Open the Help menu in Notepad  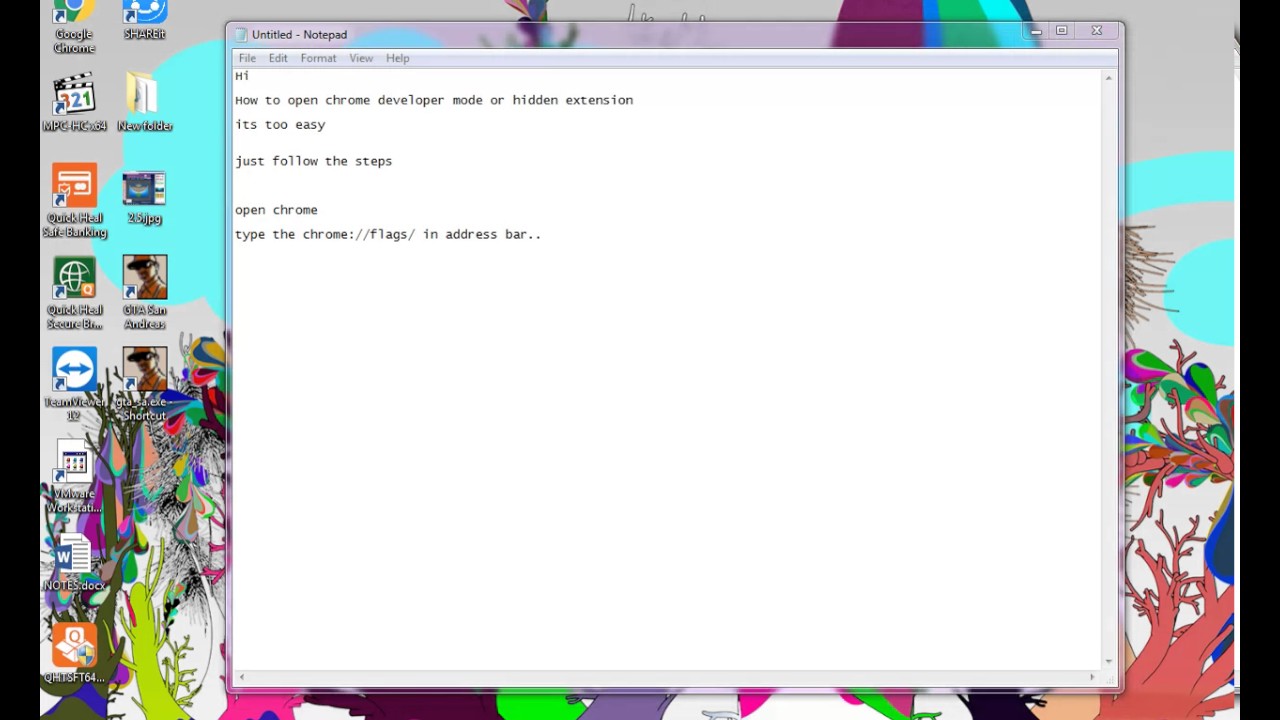pos(397,58)
